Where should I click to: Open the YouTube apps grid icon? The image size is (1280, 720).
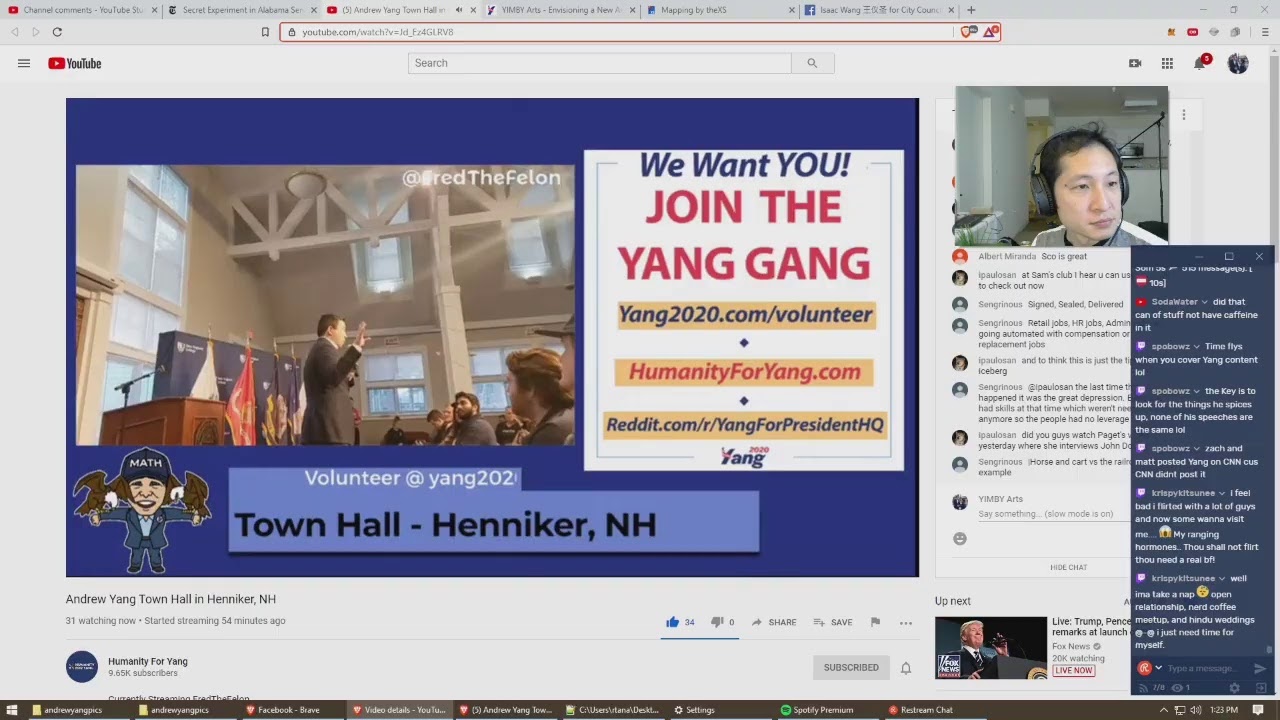coord(1167,63)
